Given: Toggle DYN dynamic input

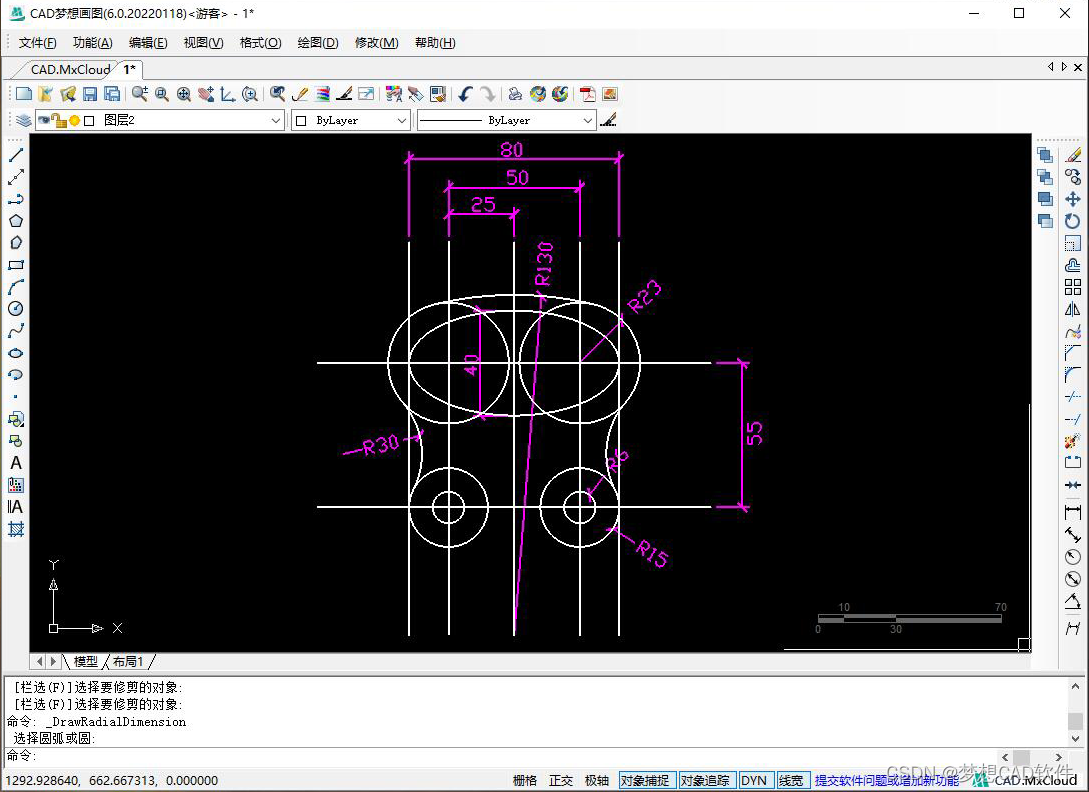Looking at the screenshot, I should point(754,780).
